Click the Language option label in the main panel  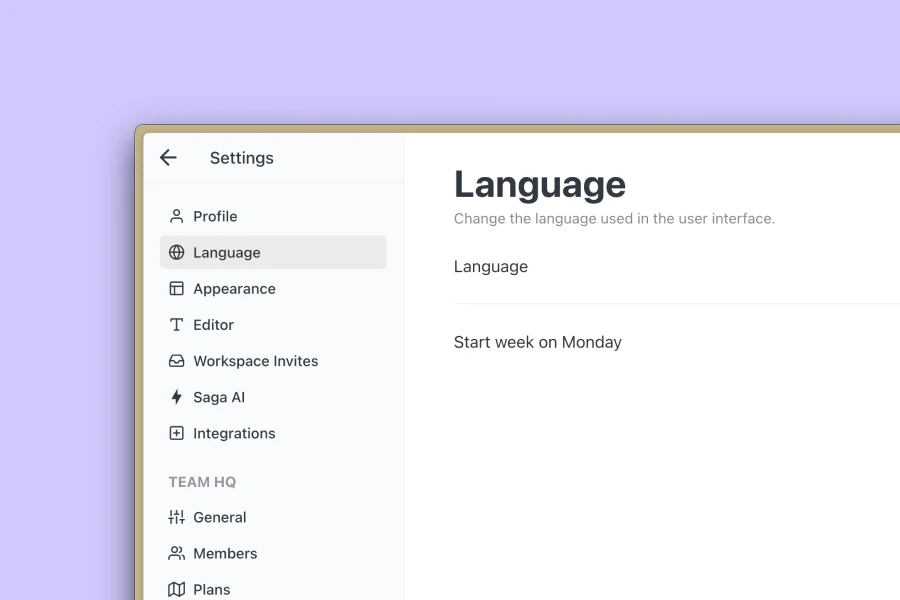click(x=491, y=267)
